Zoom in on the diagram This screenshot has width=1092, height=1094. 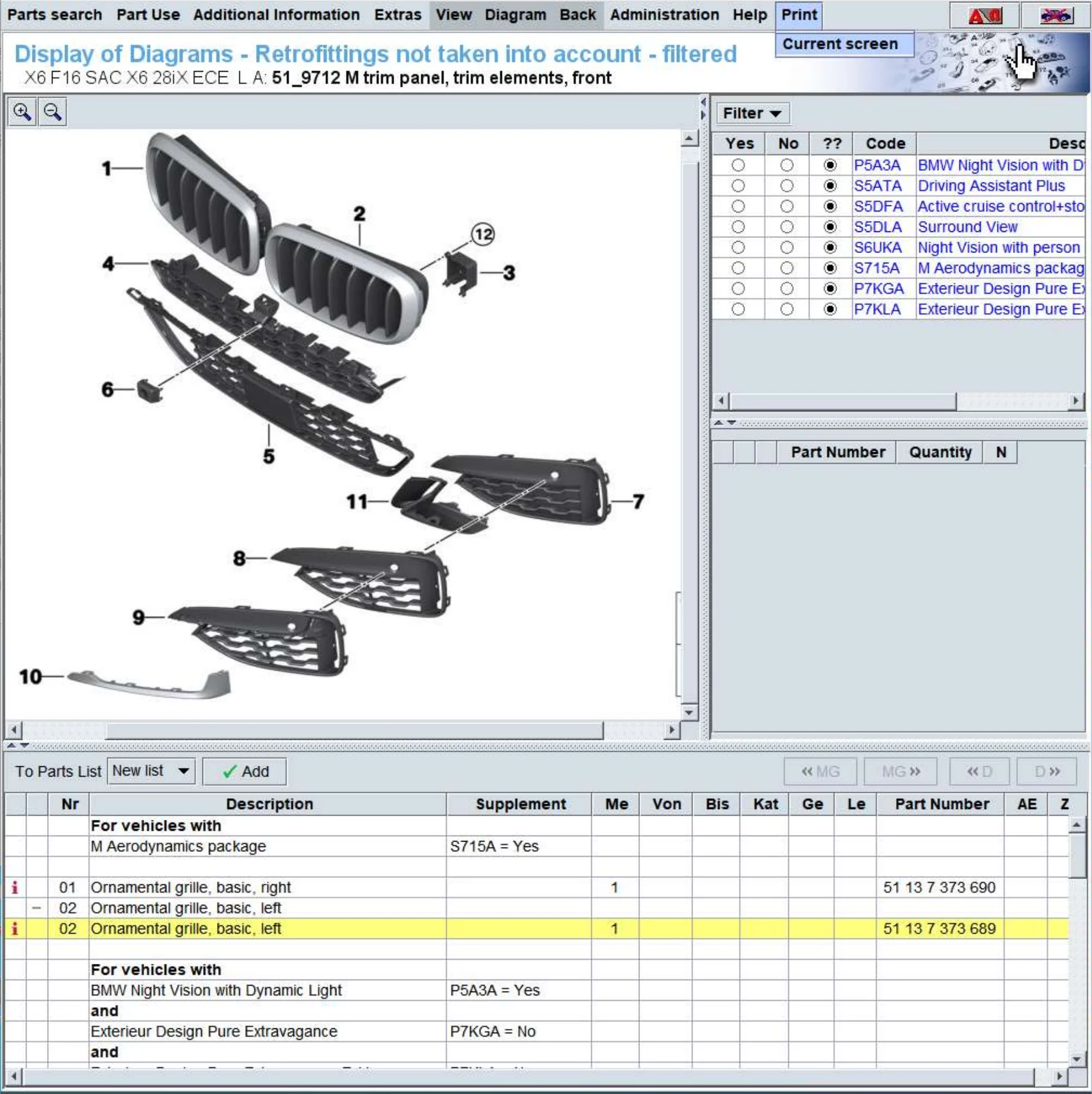point(22,112)
